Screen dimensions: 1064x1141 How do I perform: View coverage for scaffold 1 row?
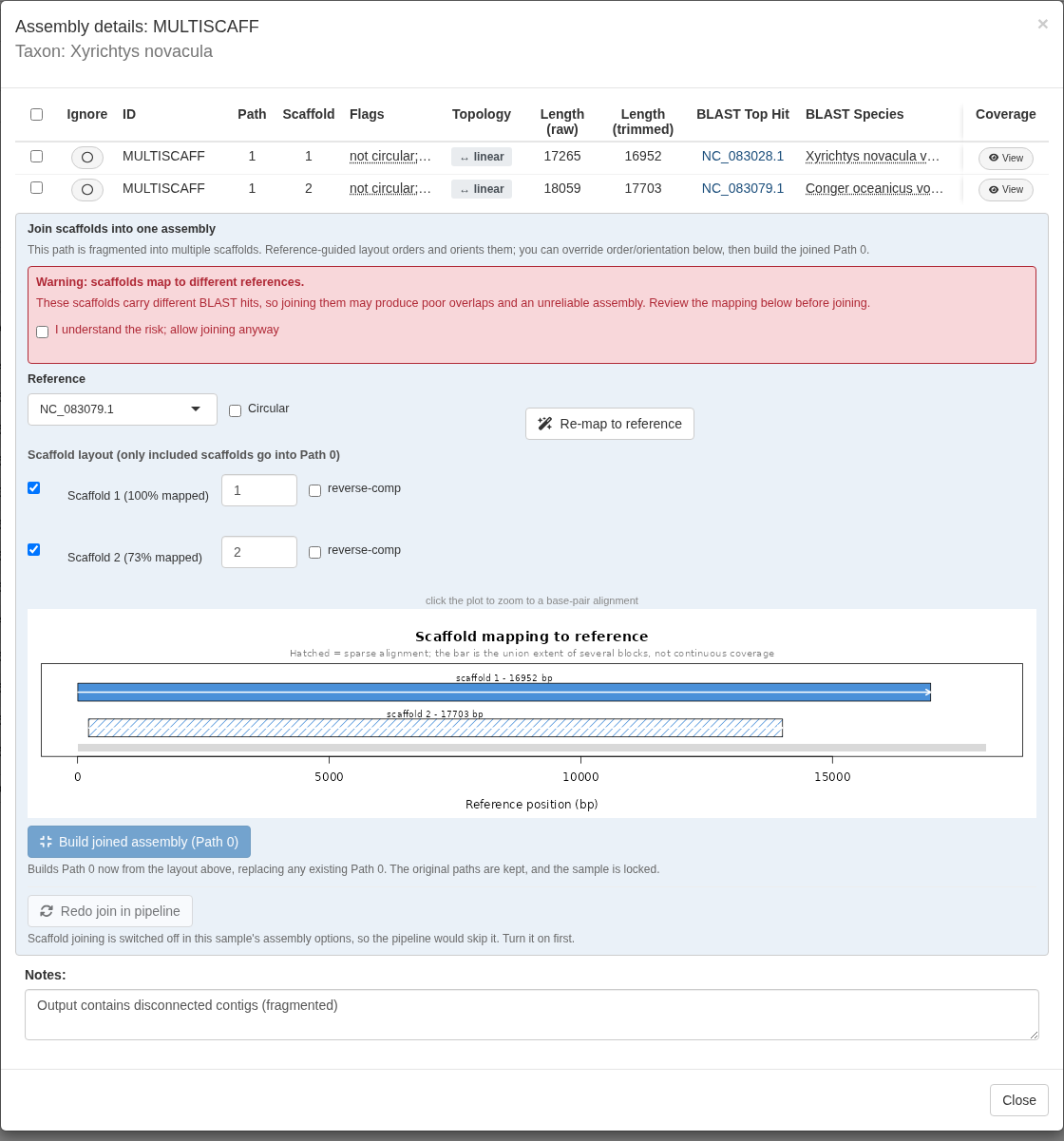point(1006,158)
